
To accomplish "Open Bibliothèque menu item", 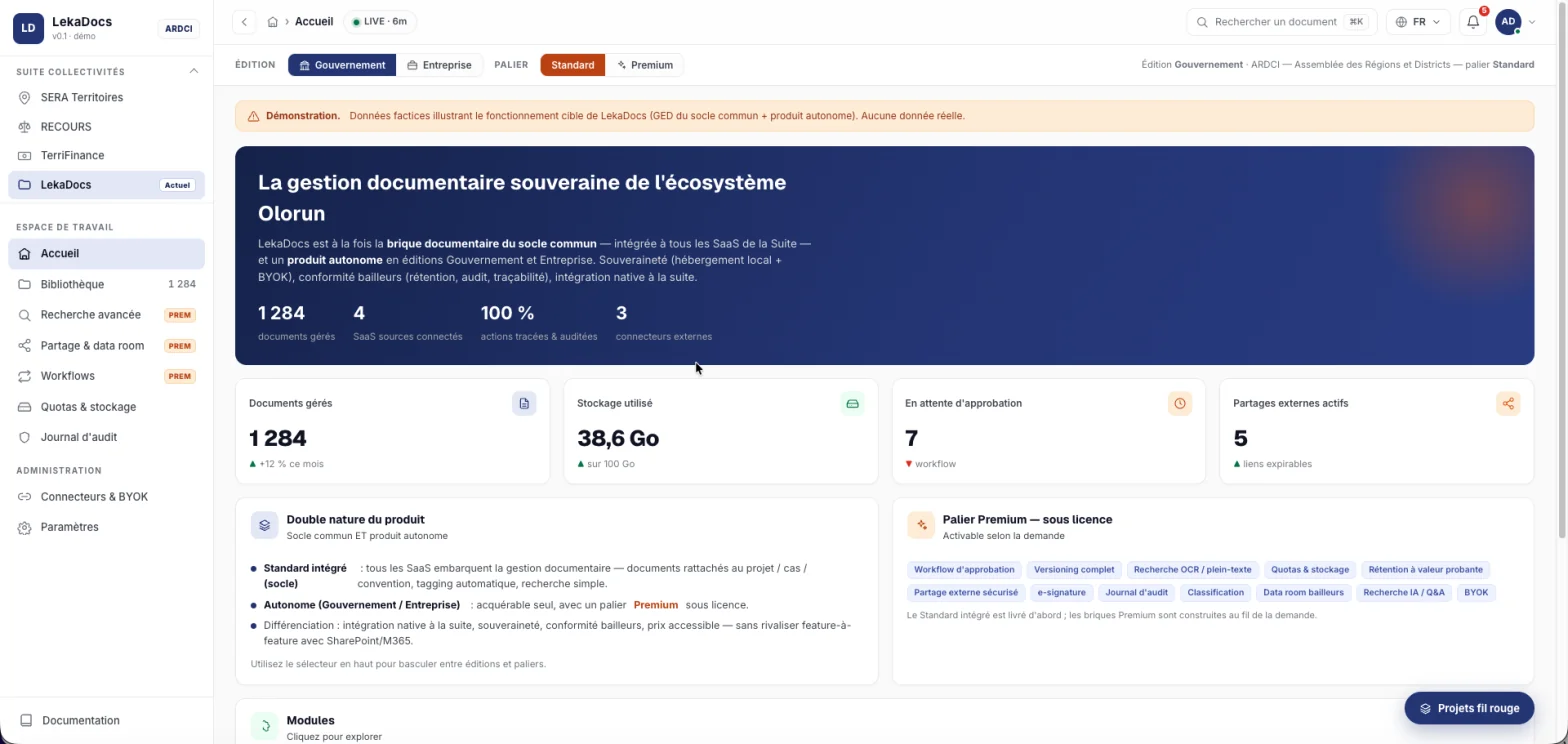I will [x=106, y=285].
